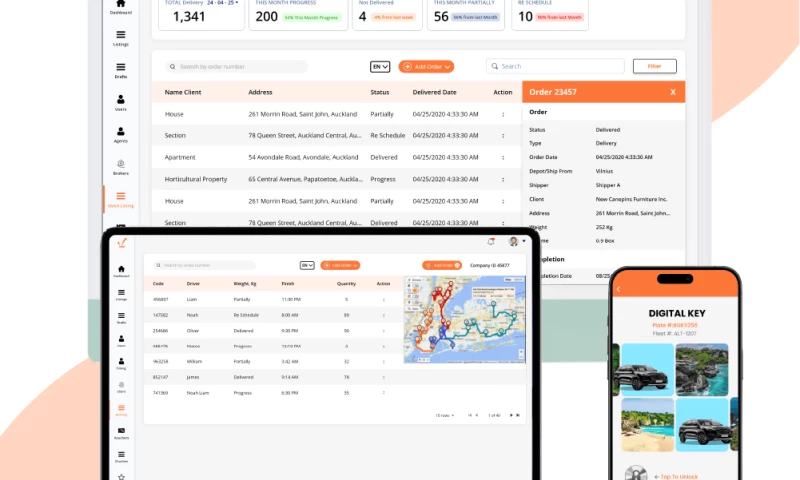Click driver 'William' in tablet table

tap(194, 361)
